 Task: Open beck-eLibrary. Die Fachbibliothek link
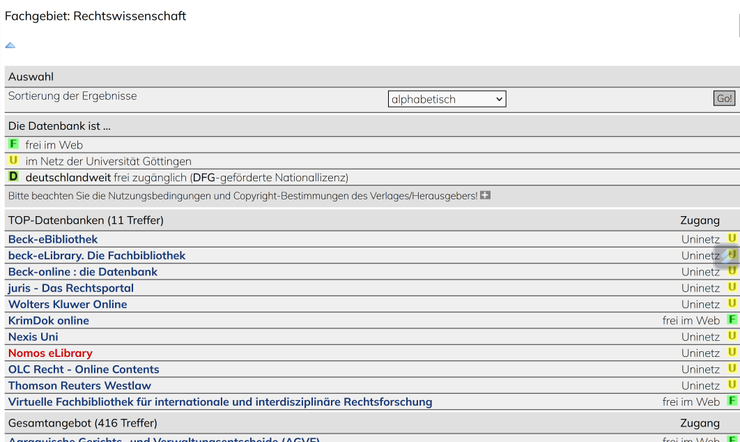pyautogui.click(x=97, y=255)
